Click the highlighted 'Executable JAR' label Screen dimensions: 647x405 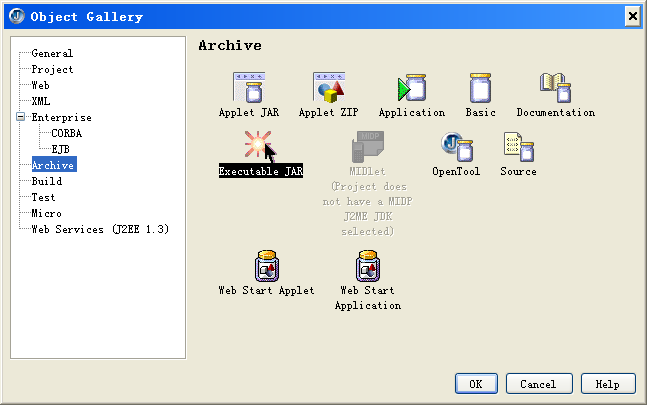(261, 171)
